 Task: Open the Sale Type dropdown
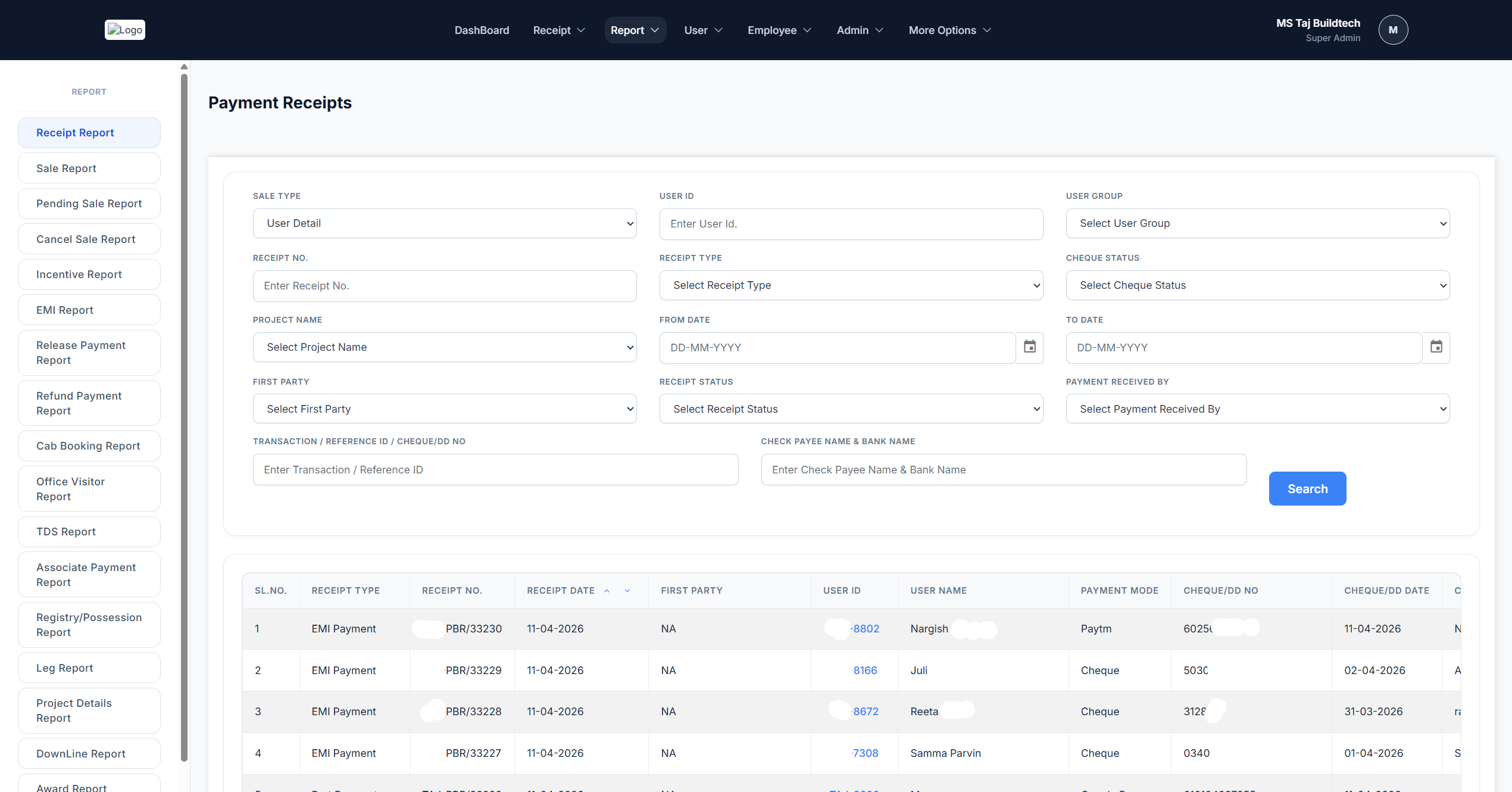coord(444,223)
